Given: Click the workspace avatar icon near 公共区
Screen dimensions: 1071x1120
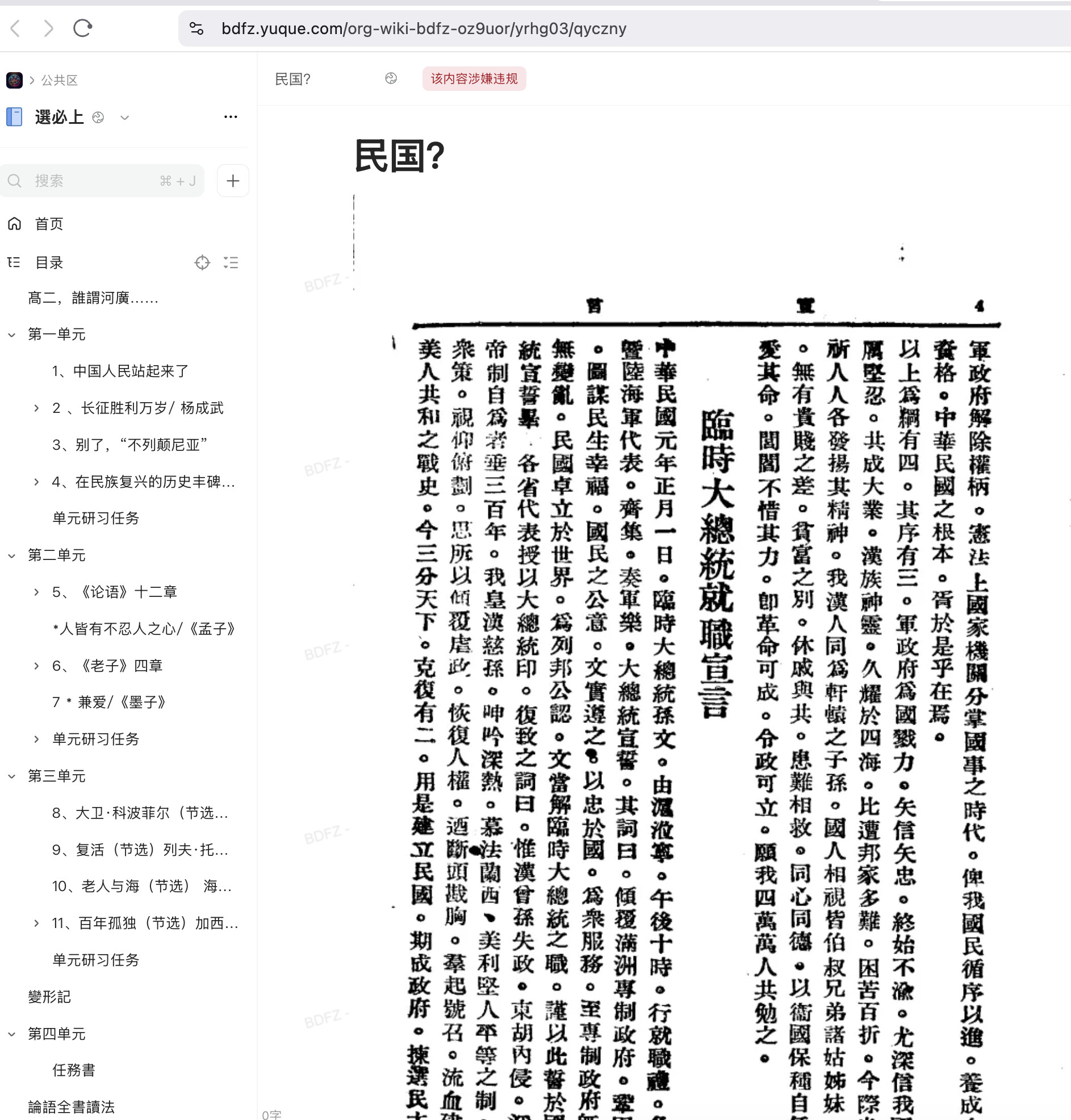Looking at the screenshot, I should (x=14, y=80).
